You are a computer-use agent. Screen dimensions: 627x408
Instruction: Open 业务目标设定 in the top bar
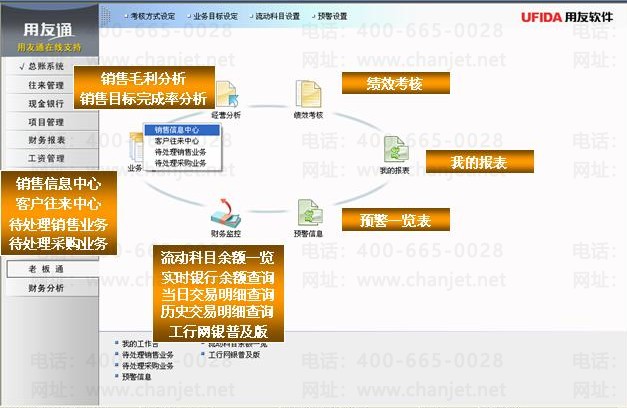point(215,16)
